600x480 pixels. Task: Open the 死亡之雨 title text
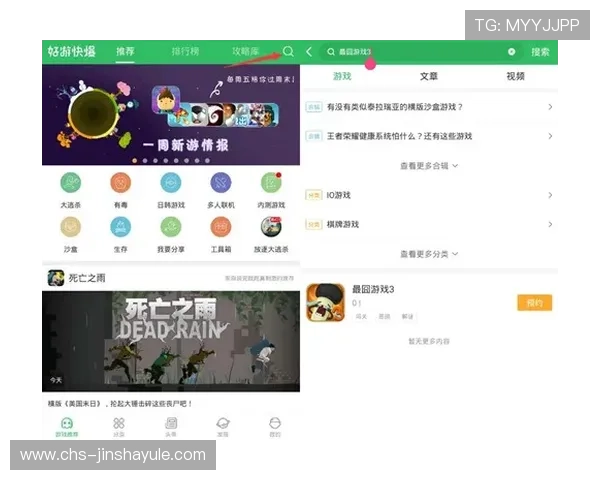(x=87, y=278)
